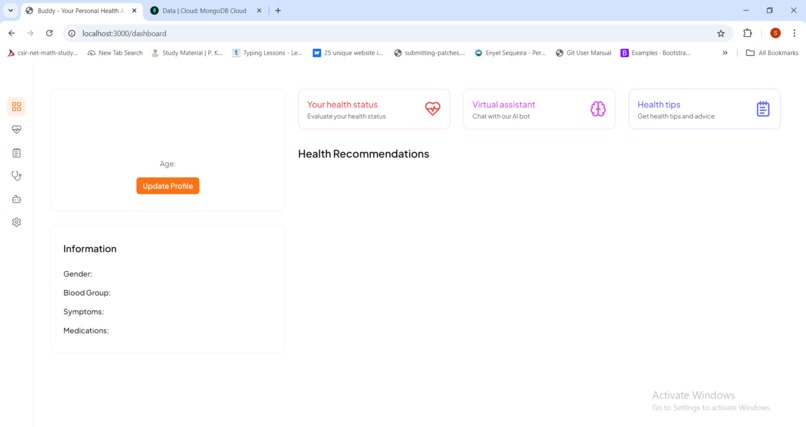Open the Chrome three-dot menu

(x=794, y=33)
